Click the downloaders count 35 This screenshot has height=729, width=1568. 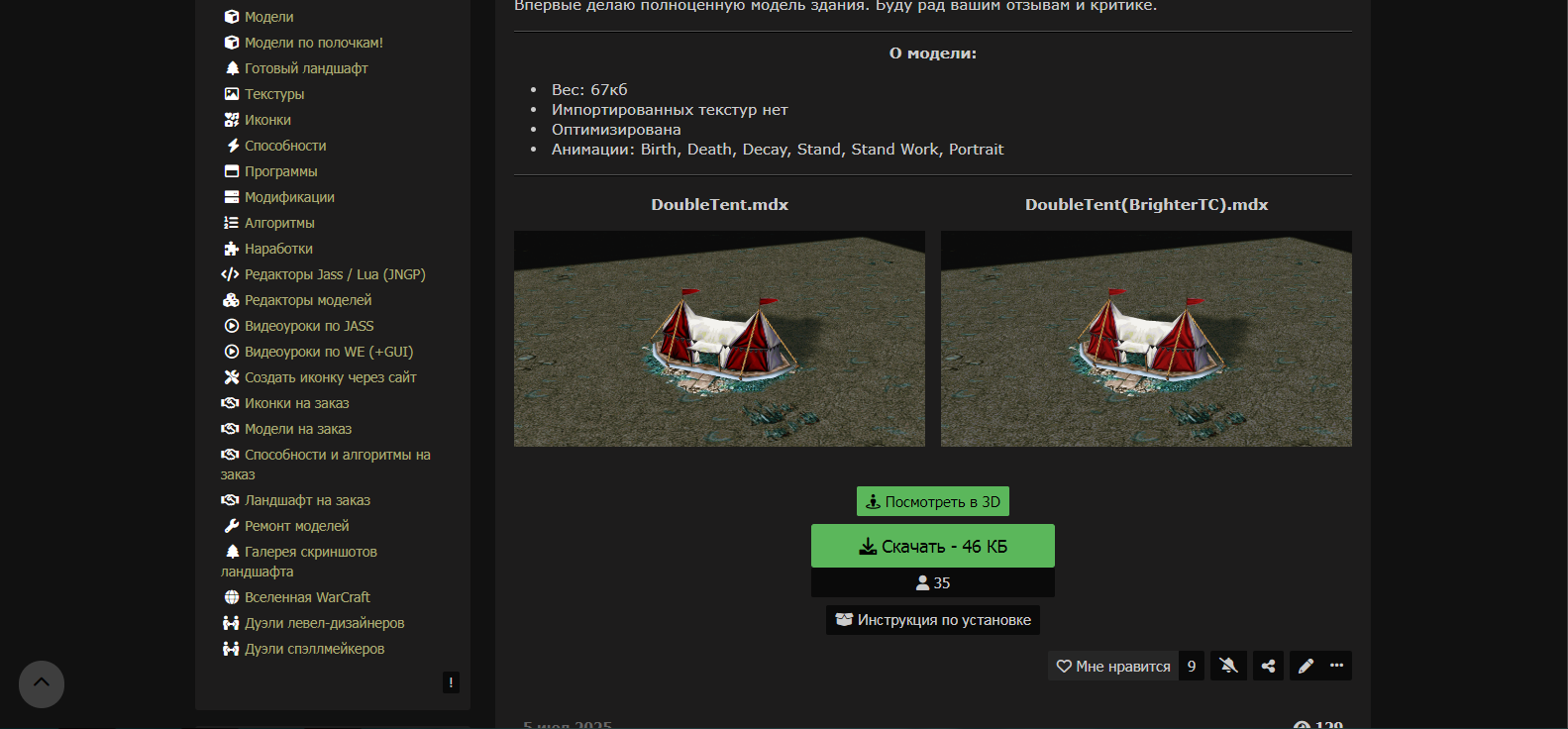click(933, 582)
